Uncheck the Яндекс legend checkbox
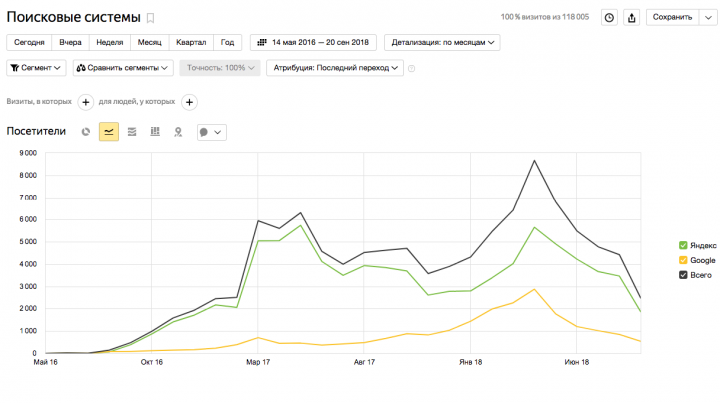Image resolution: width=720 pixels, height=403 pixels. pos(683,246)
